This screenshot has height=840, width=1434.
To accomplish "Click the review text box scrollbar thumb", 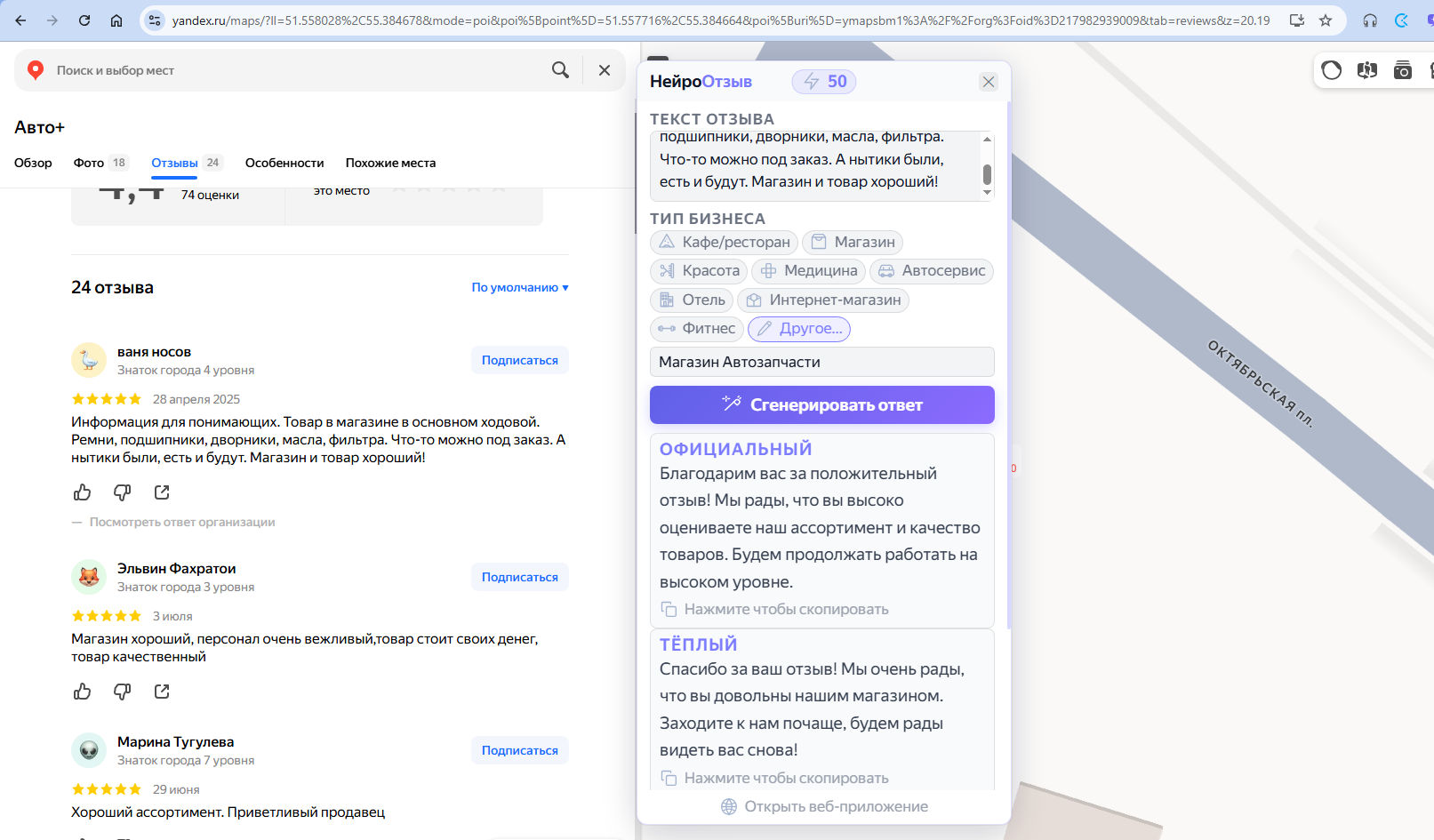I will click(x=987, y=174).
